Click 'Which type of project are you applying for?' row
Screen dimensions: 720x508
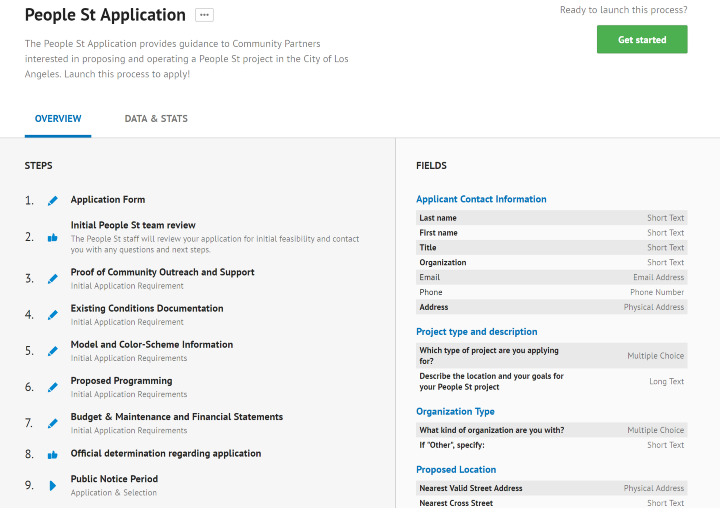[x=551, y=356]
